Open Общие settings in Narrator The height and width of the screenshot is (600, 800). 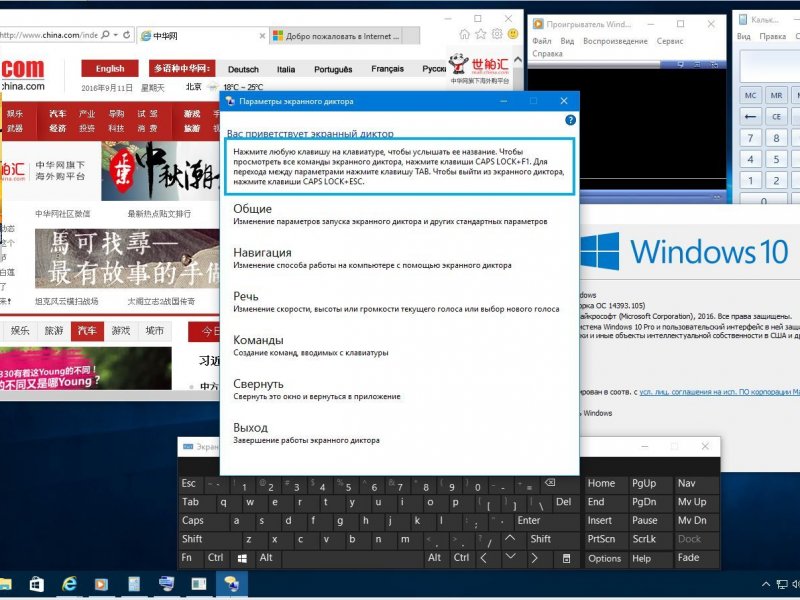coord(390,214)
